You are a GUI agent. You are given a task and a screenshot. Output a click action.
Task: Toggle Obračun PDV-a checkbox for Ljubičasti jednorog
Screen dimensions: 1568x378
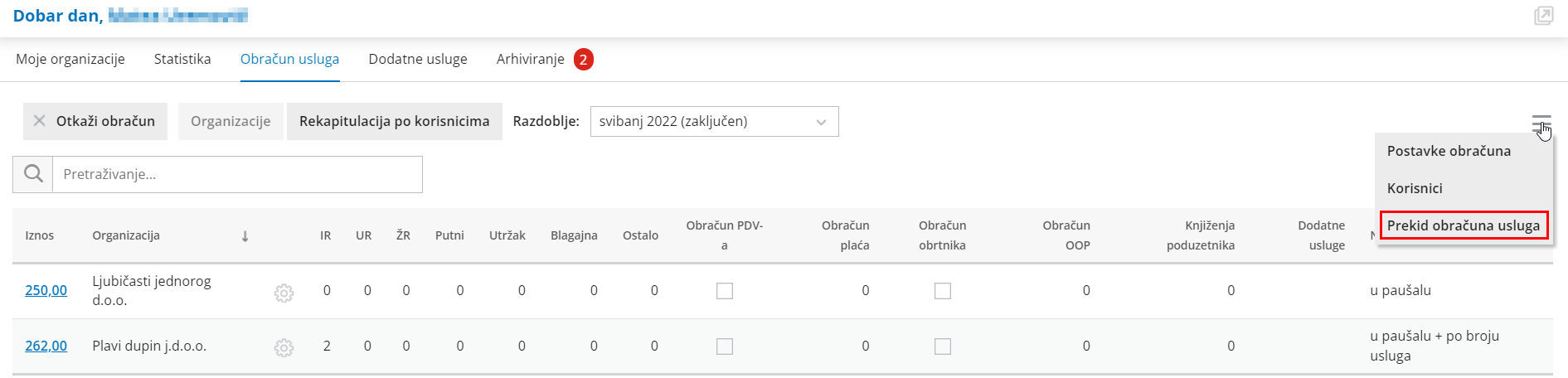[725, 291]
